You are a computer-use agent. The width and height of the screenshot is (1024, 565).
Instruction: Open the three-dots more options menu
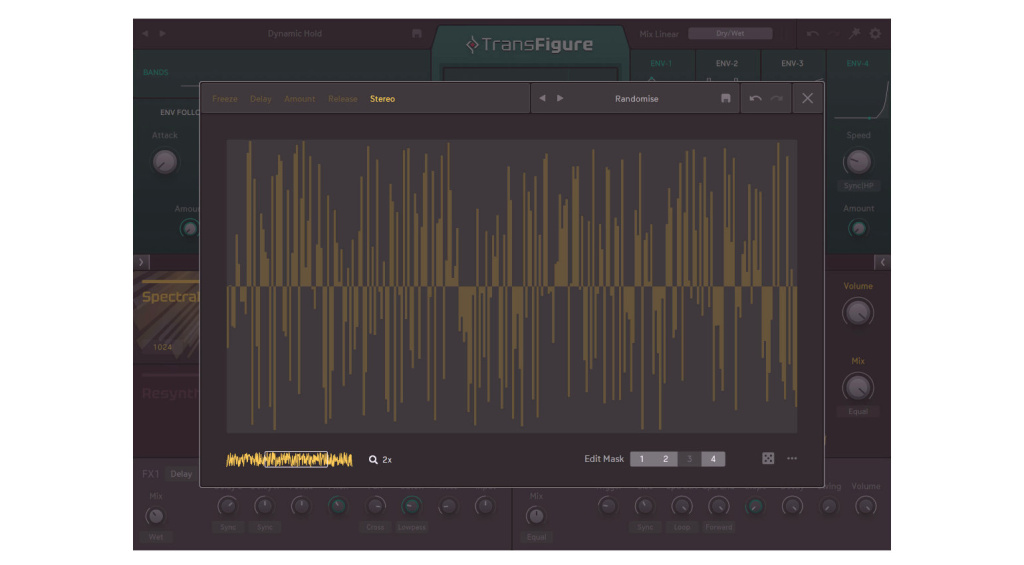792,459
